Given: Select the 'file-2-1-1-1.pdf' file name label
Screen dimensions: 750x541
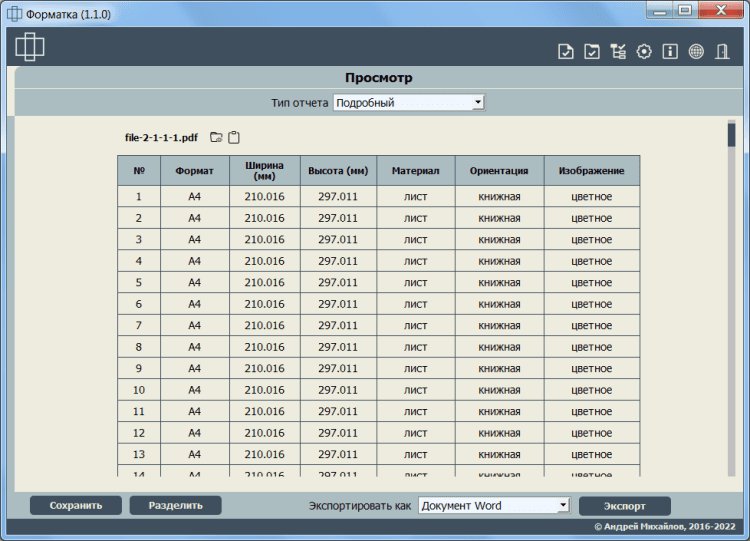Looking at the screenshot, I should click(161, 138).
